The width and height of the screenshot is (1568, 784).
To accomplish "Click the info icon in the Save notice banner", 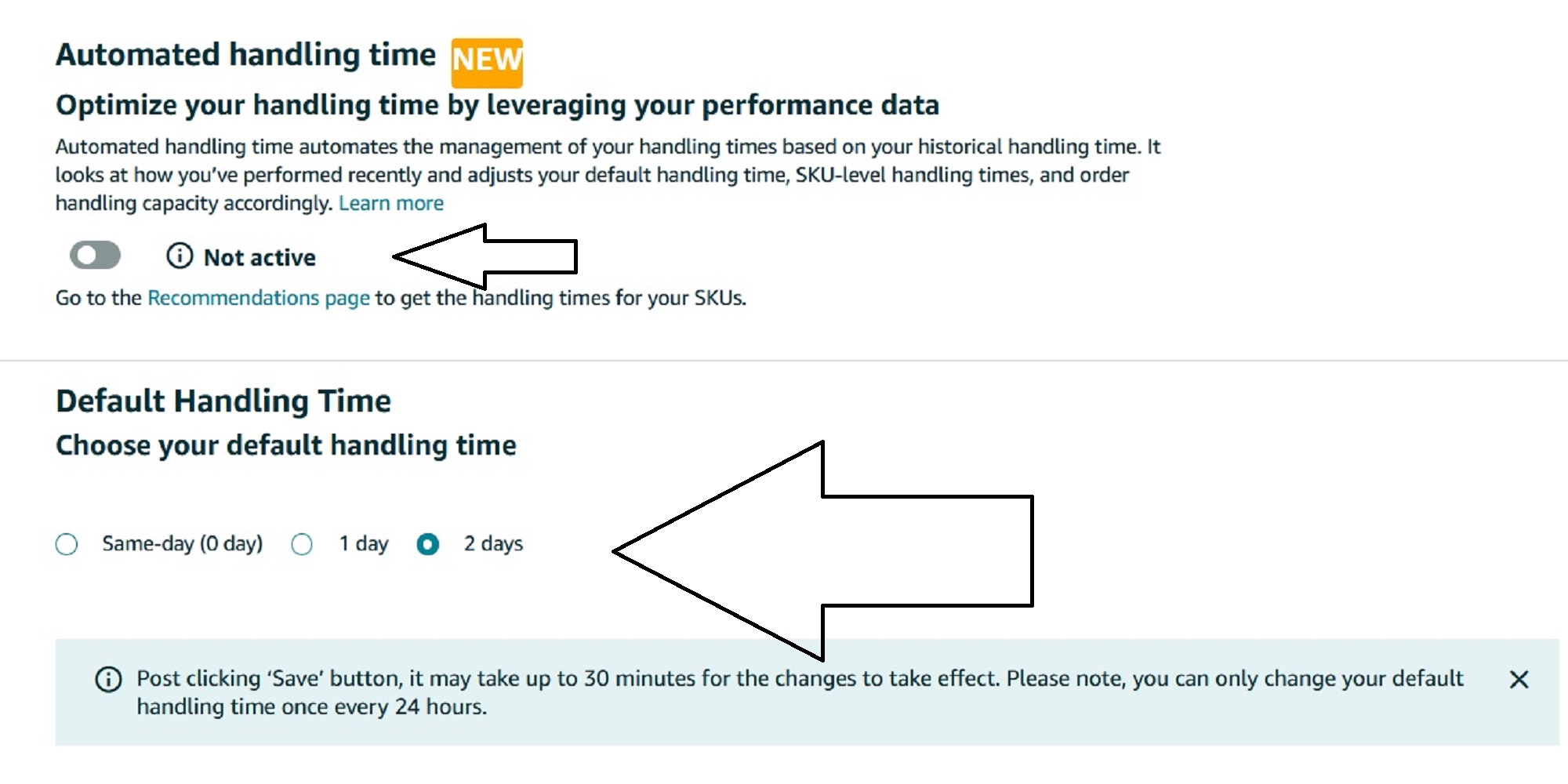I will pyautogui.click(x=108, y=679).
